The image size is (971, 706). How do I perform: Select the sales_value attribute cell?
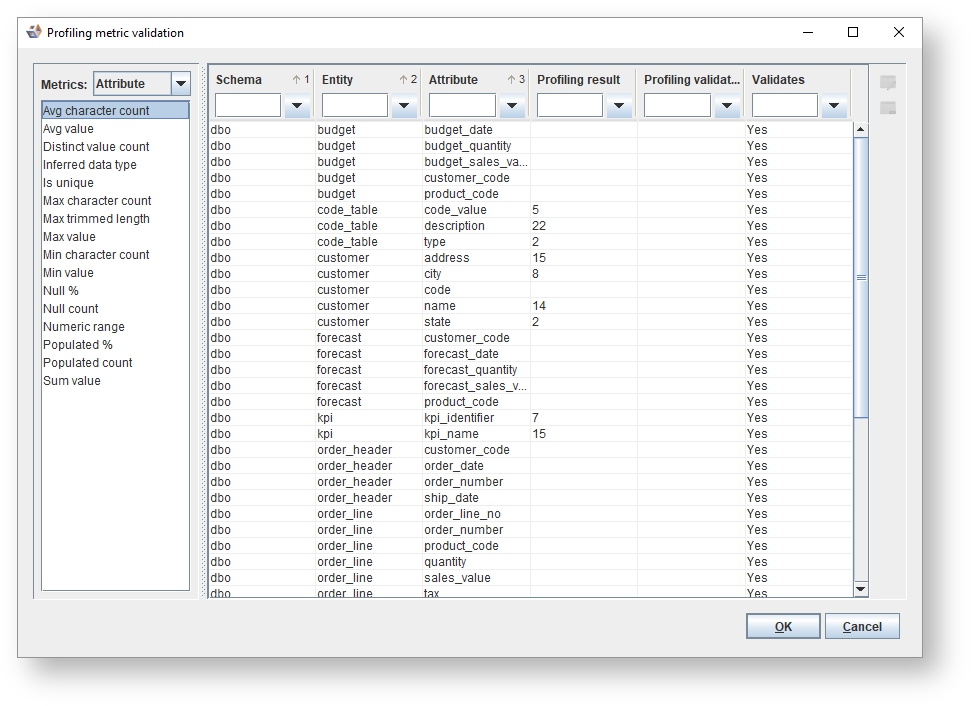click(476, 578)
